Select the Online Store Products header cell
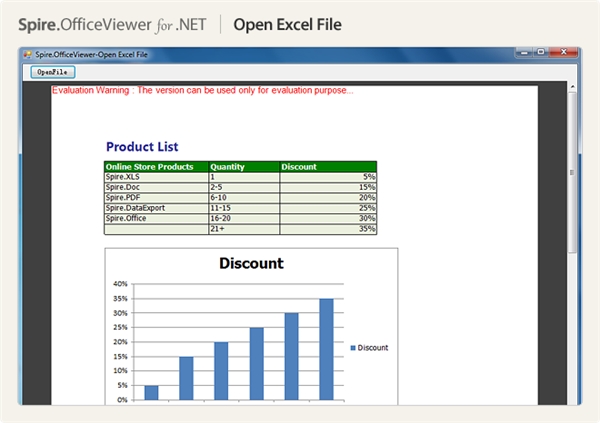This screenshot has height=423, width=600. point(157,167)
